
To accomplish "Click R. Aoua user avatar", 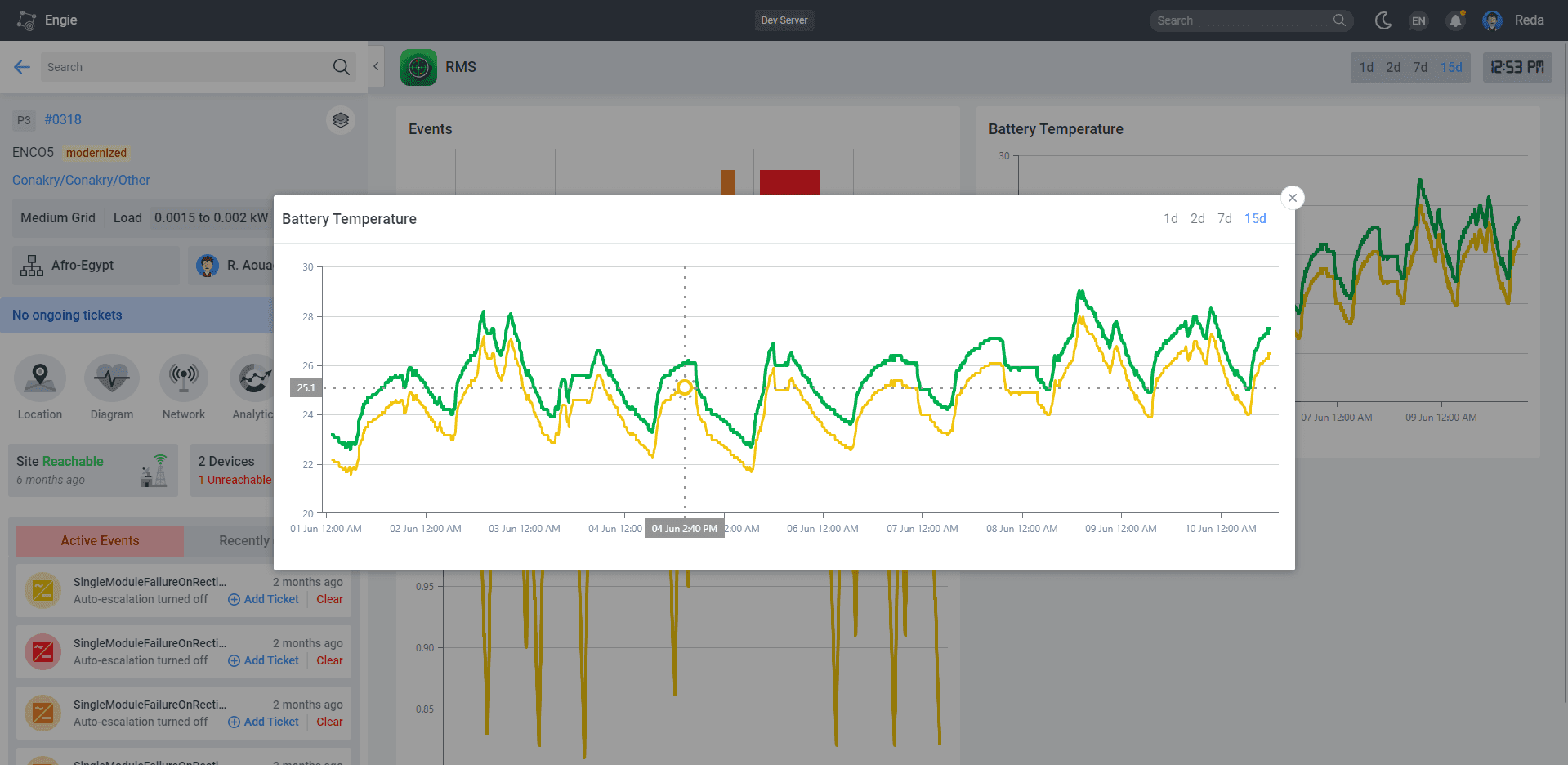I will click(208, 266).
